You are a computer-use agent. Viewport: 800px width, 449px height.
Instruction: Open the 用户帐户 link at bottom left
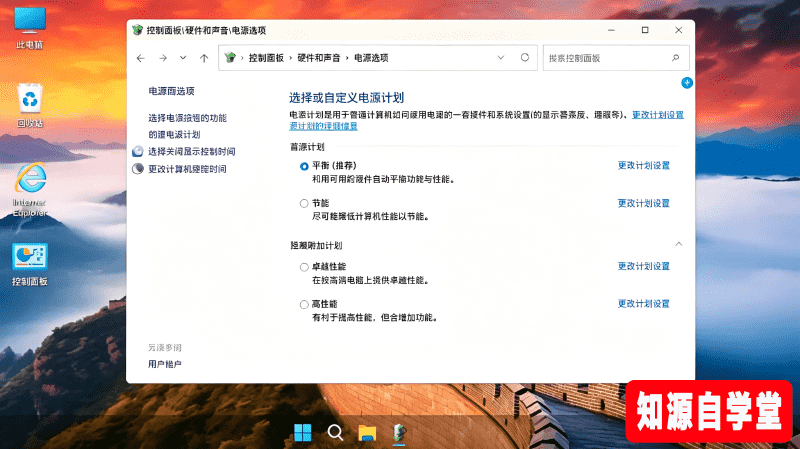pyautogui.click(x=165, y=364)
